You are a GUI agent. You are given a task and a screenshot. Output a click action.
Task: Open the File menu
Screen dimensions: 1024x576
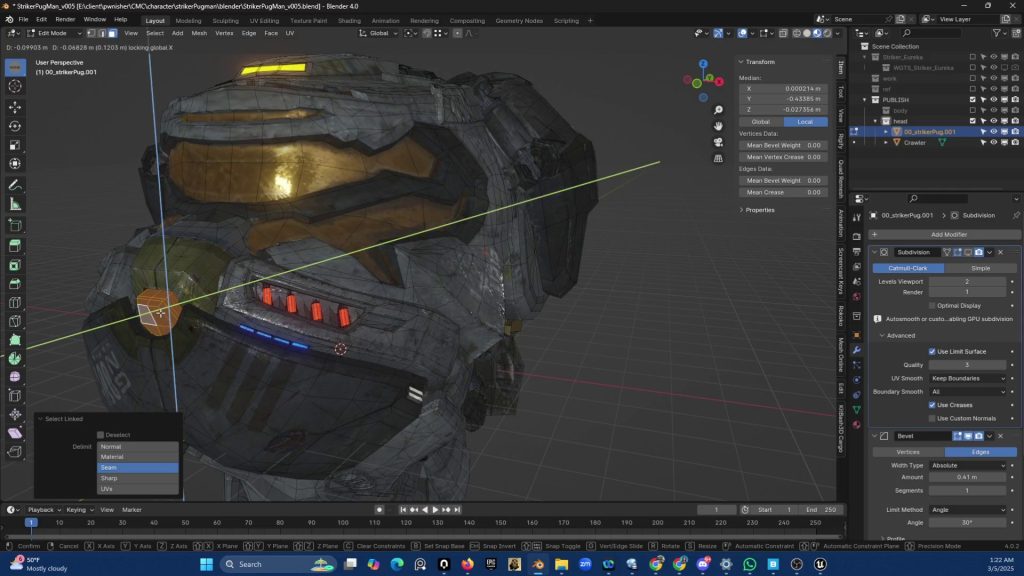point(23,20)
